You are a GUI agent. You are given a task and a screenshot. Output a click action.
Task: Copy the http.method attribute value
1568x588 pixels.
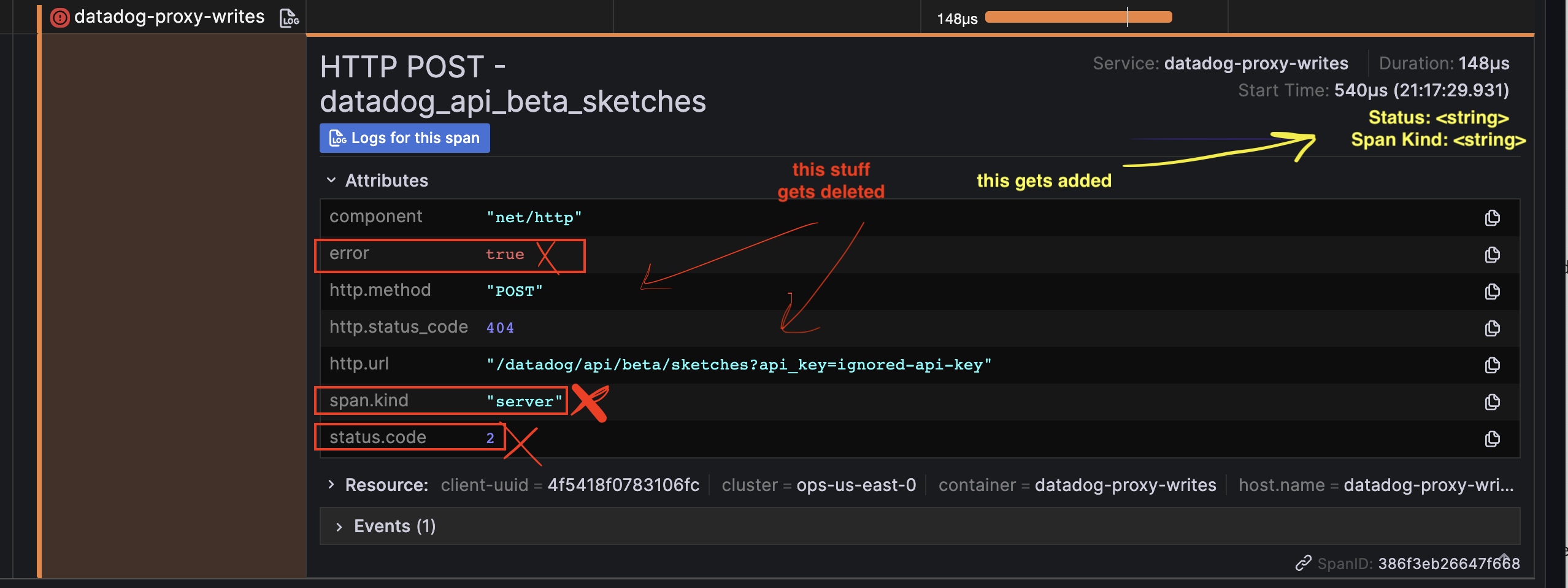pos(1492,292)
